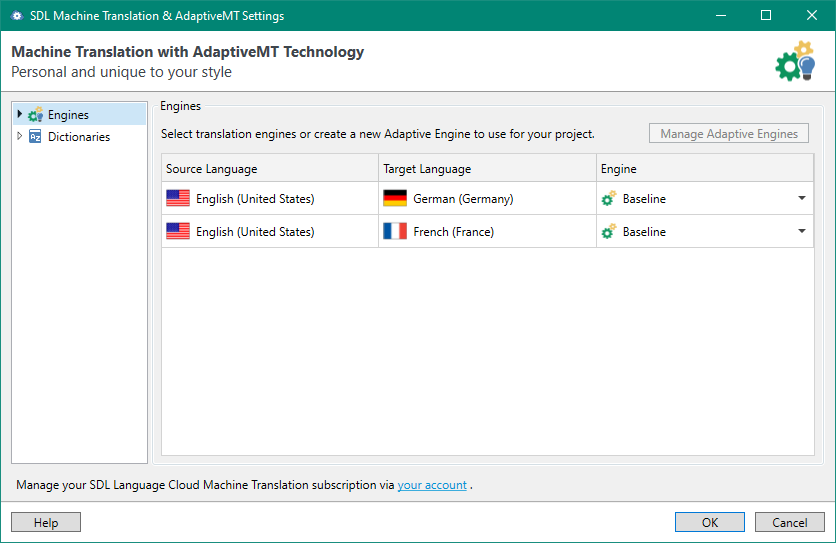Select the English (United States) cell in French row
The image size is (836, 543).
pyautogui.click(x=270, y=231)
